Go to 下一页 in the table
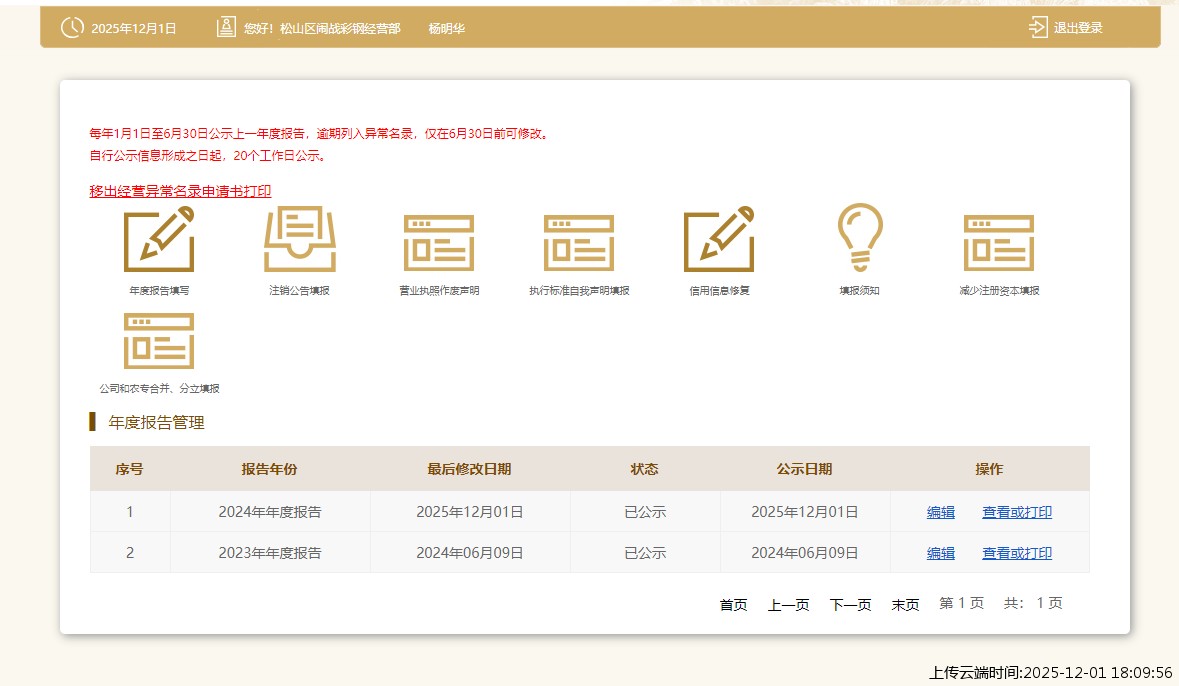 [x=850, y=604]
